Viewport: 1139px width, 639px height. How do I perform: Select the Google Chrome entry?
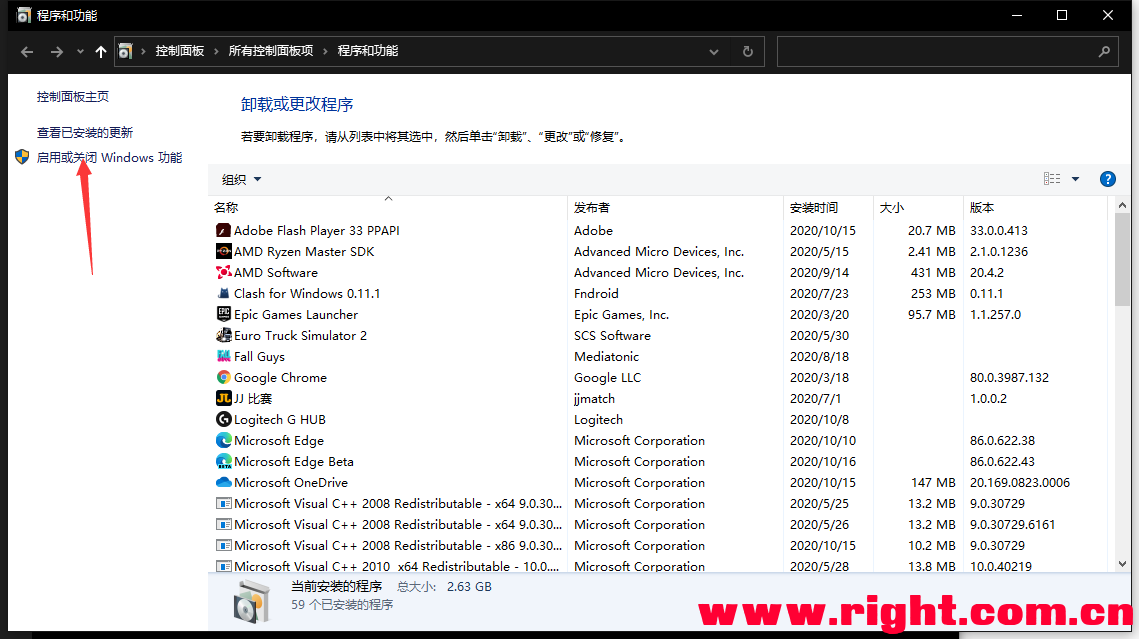[660, 378]
